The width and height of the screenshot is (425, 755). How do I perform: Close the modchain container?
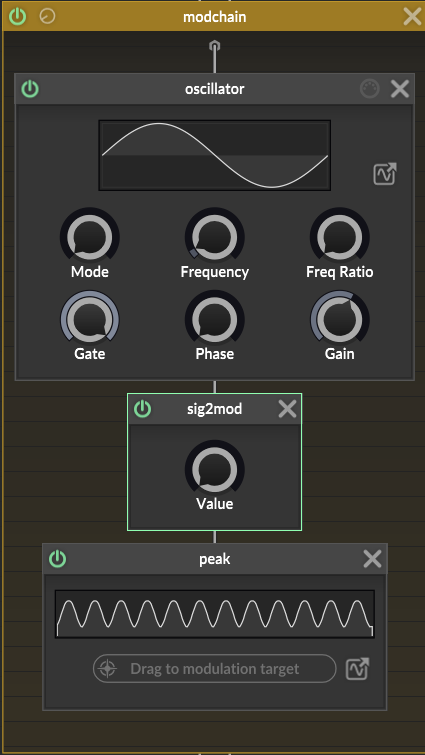(x=412, y=16)
